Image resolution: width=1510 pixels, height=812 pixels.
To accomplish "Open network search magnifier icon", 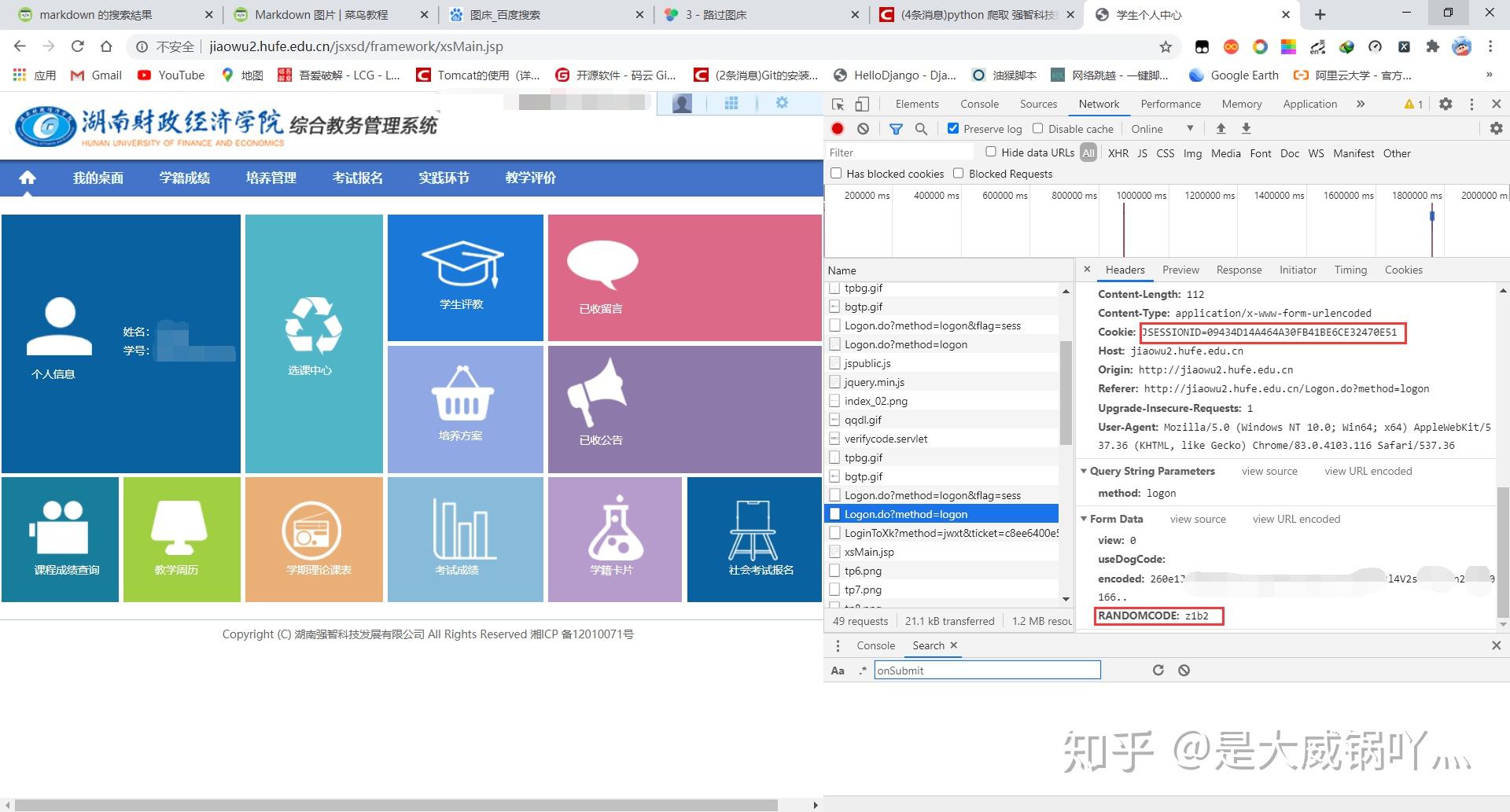I will tap(921, 129).
